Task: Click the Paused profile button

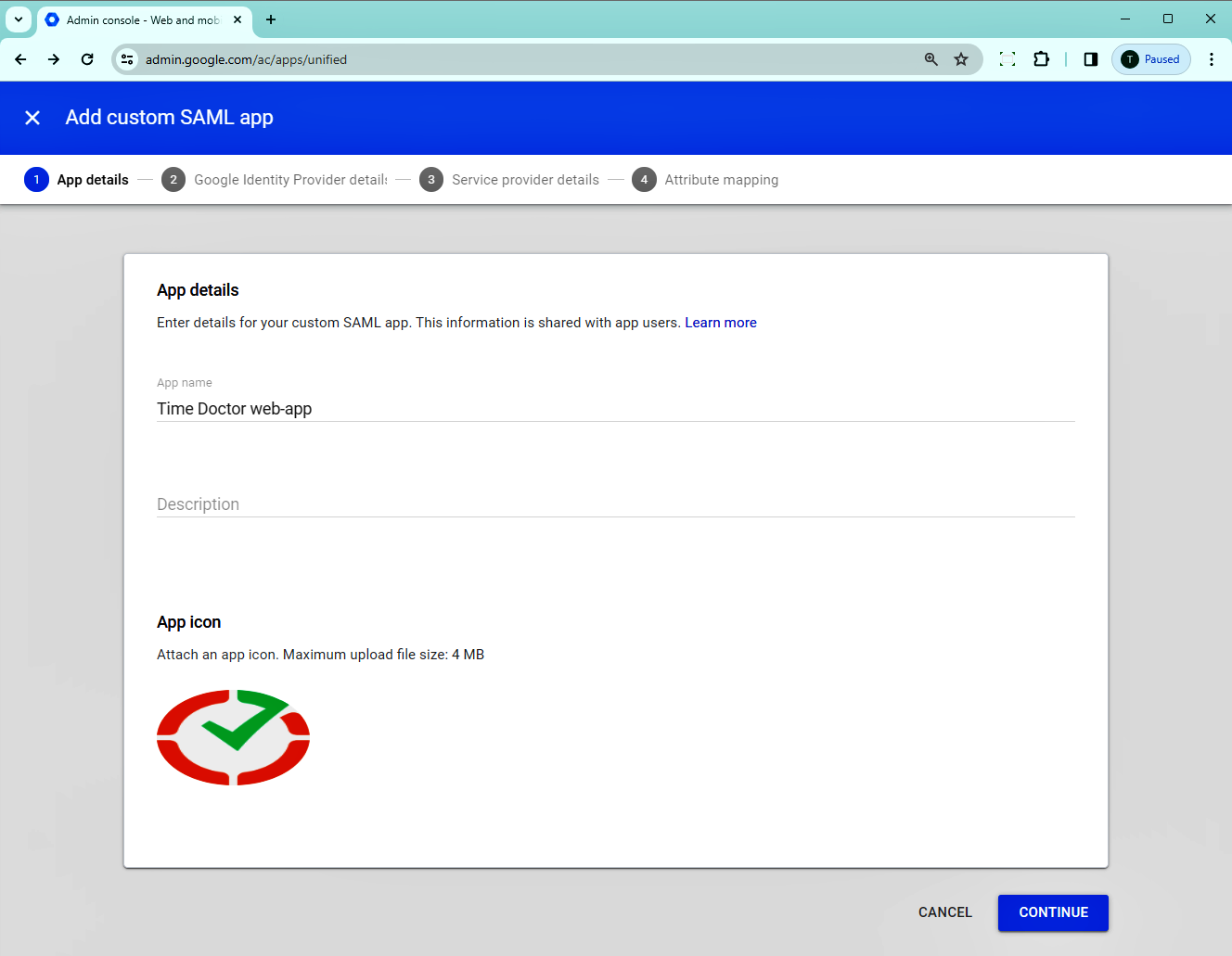Action: [x=1150, y=58]
